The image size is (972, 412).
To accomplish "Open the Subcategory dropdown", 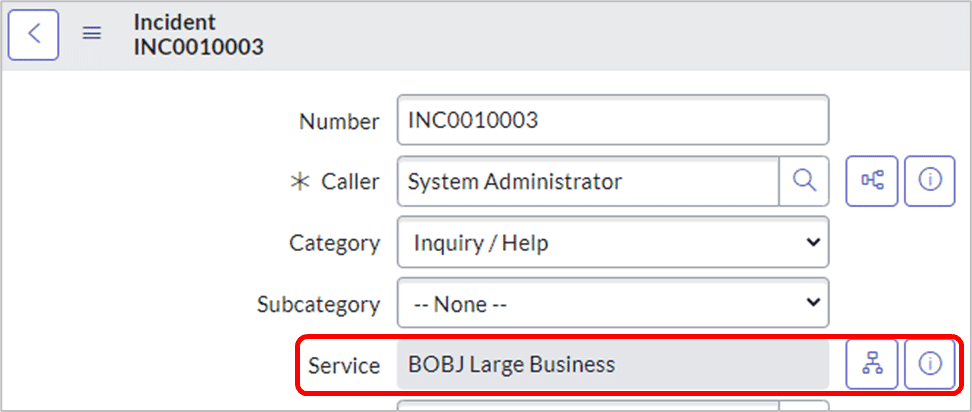I will pos(613,303).
